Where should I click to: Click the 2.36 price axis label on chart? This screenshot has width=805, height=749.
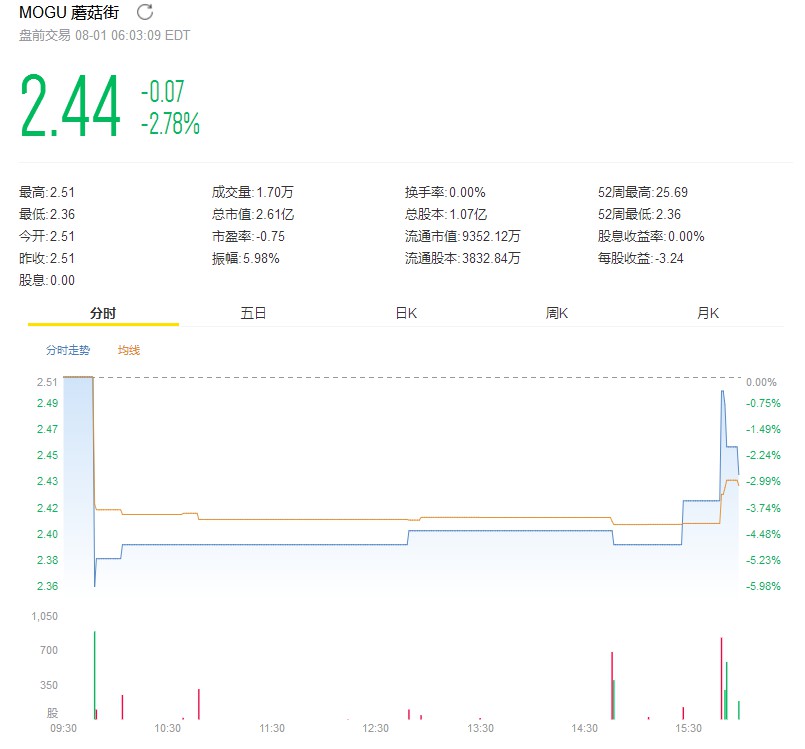(47, 586)
